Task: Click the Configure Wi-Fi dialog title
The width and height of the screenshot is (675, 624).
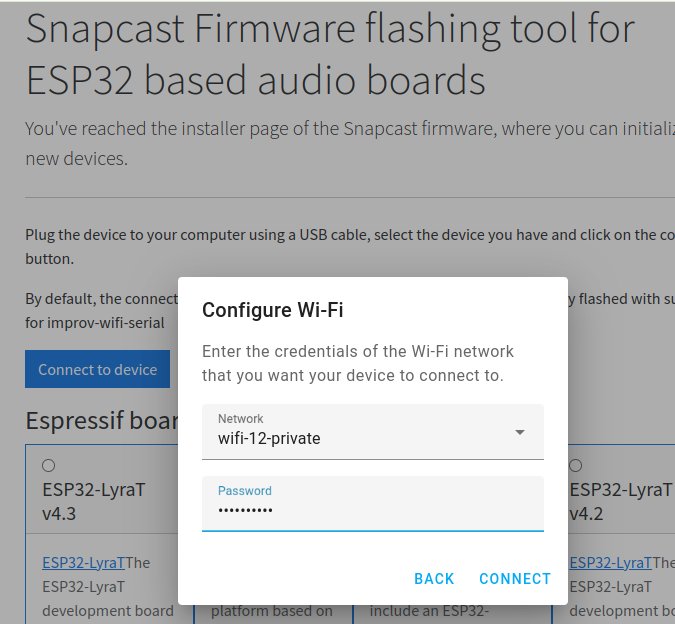Action: click(x=272, y=310)
